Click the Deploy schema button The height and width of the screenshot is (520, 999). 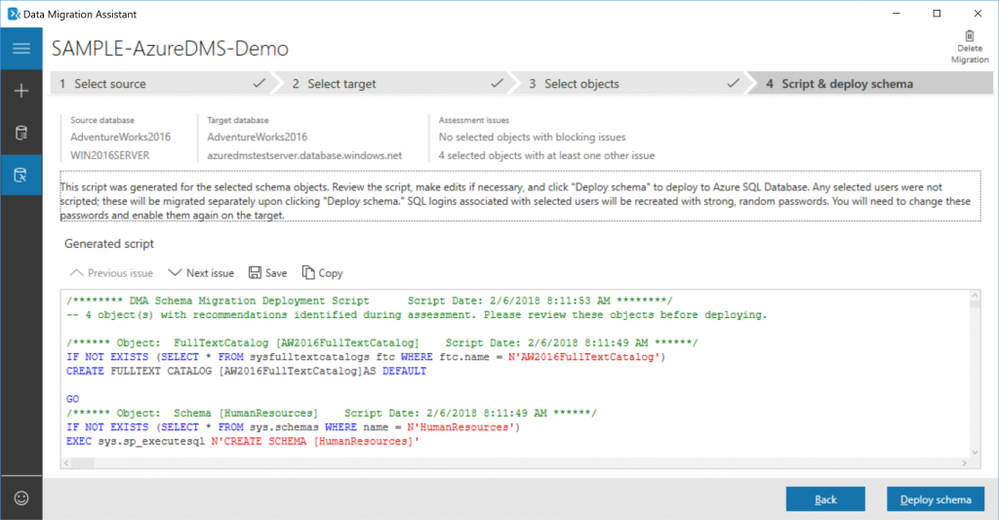935,500
